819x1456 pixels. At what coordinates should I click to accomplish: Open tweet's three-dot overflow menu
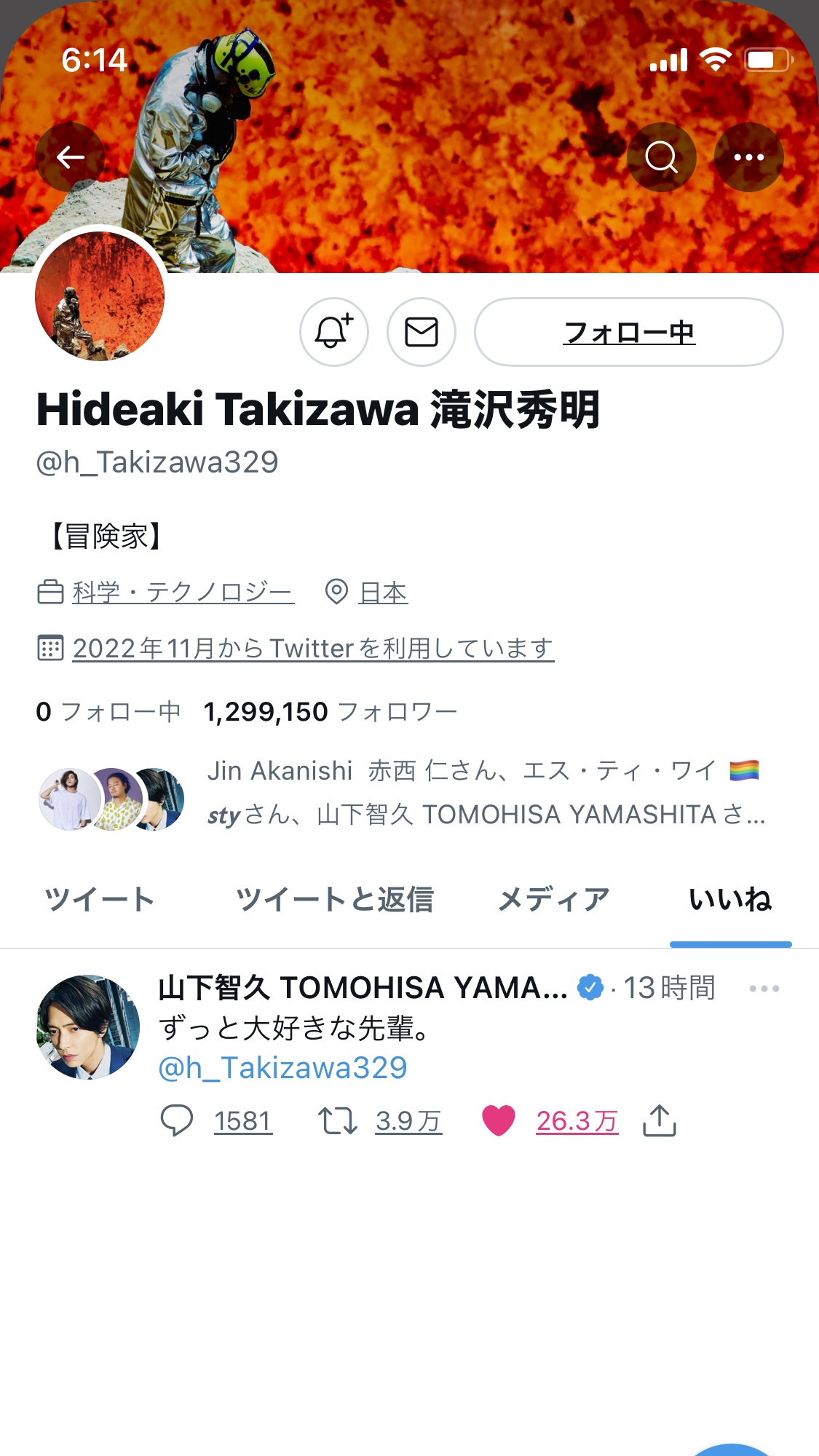[764, 989]
